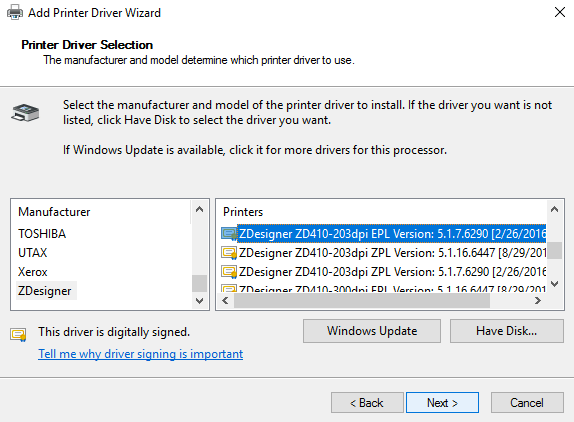The height and width of the screenshot is (422, 574).
Task: Click Manufacturer list scroll up arrow
Action: tap(200, 209)
